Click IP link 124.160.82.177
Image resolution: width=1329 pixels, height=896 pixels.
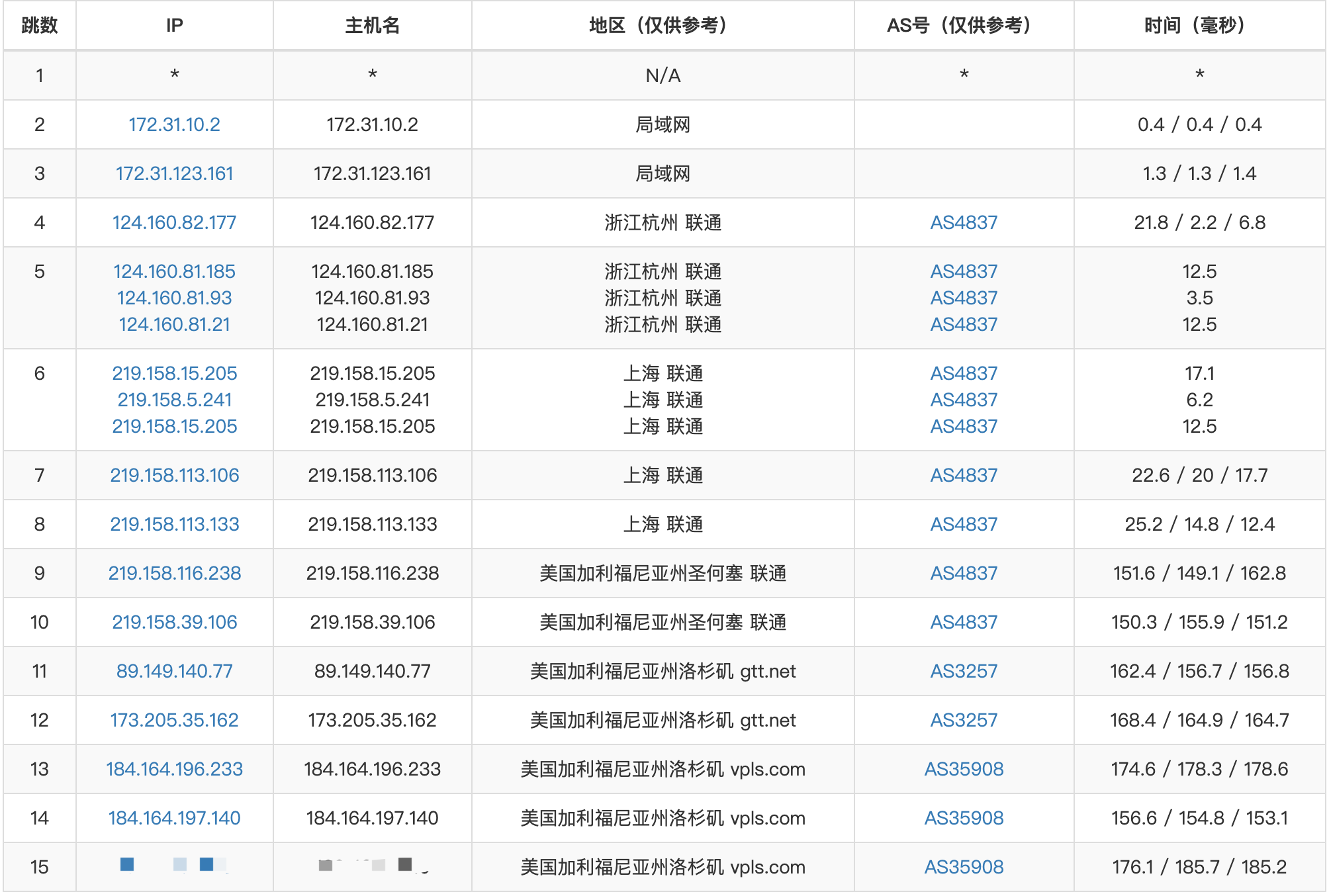174,222
